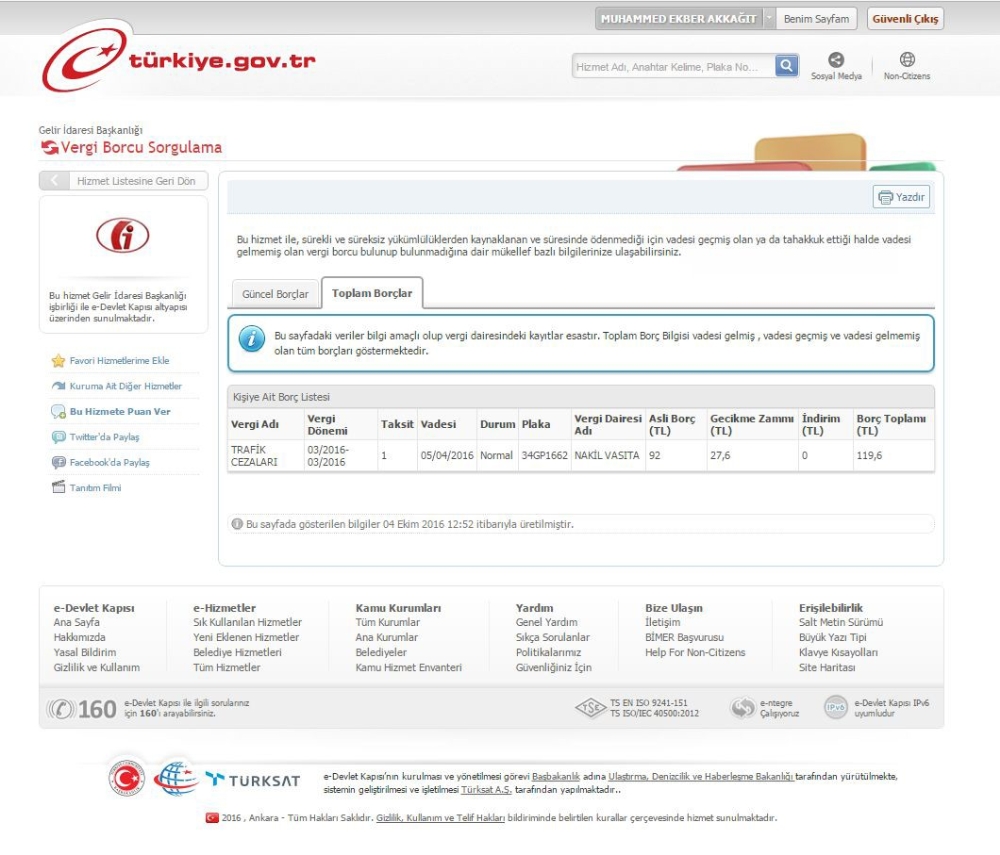1000x855 pixels.
Task: Click the star icon for Favori Hizmetlerime Ekle
Action: (59, 361)
